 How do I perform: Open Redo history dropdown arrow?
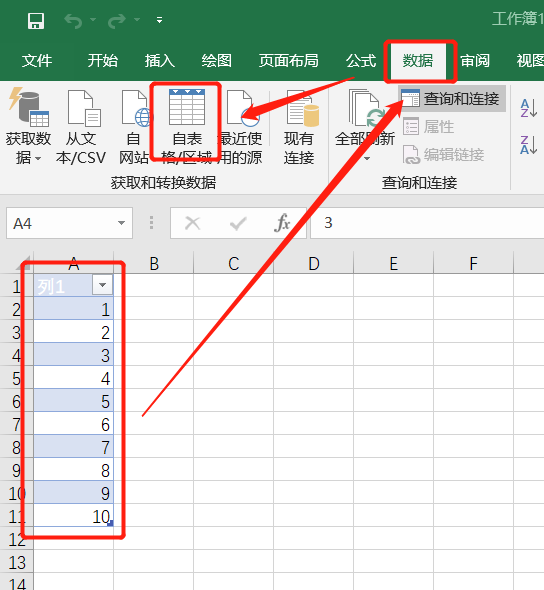pos(137,20)
